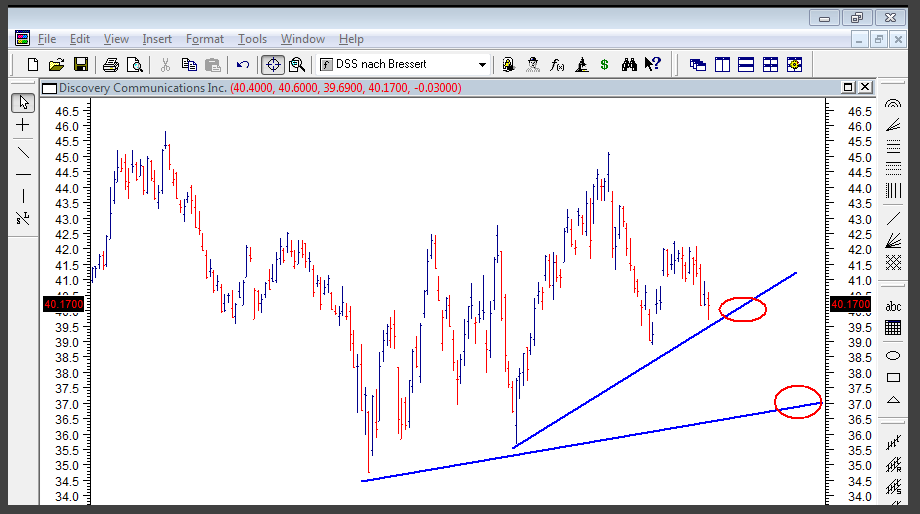Maximize the Discovery Communications chart window

(x=848, y=87)
